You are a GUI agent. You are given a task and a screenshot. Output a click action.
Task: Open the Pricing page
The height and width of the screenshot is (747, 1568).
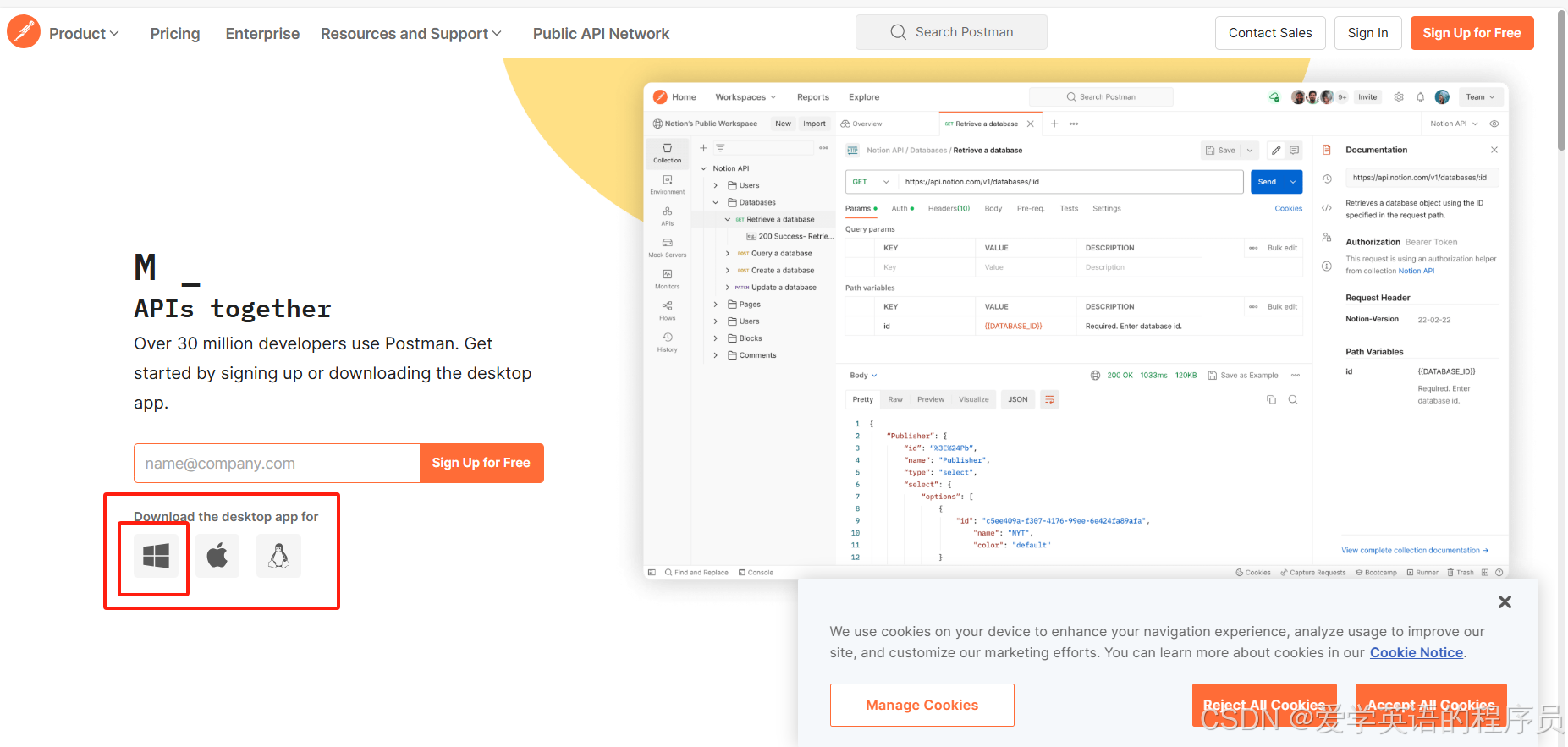click(175, 33)
